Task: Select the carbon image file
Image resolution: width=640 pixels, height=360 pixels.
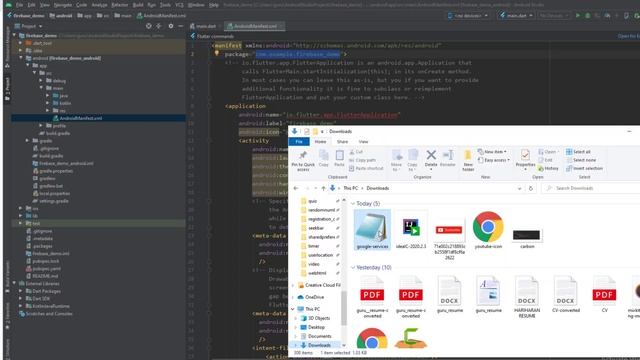Action: [x=527, y=238]
